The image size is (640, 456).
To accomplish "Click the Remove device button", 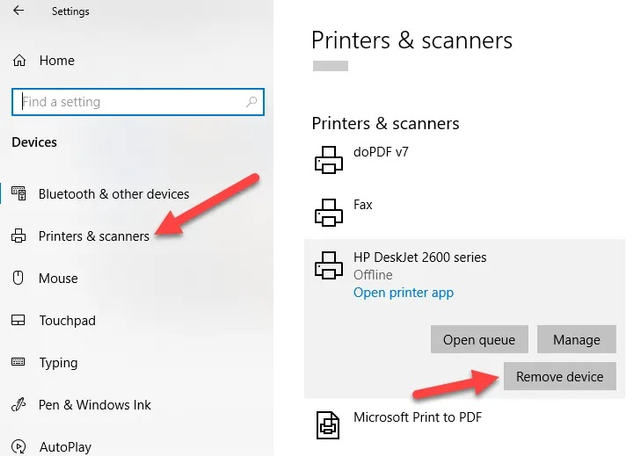I will (559, 377).
